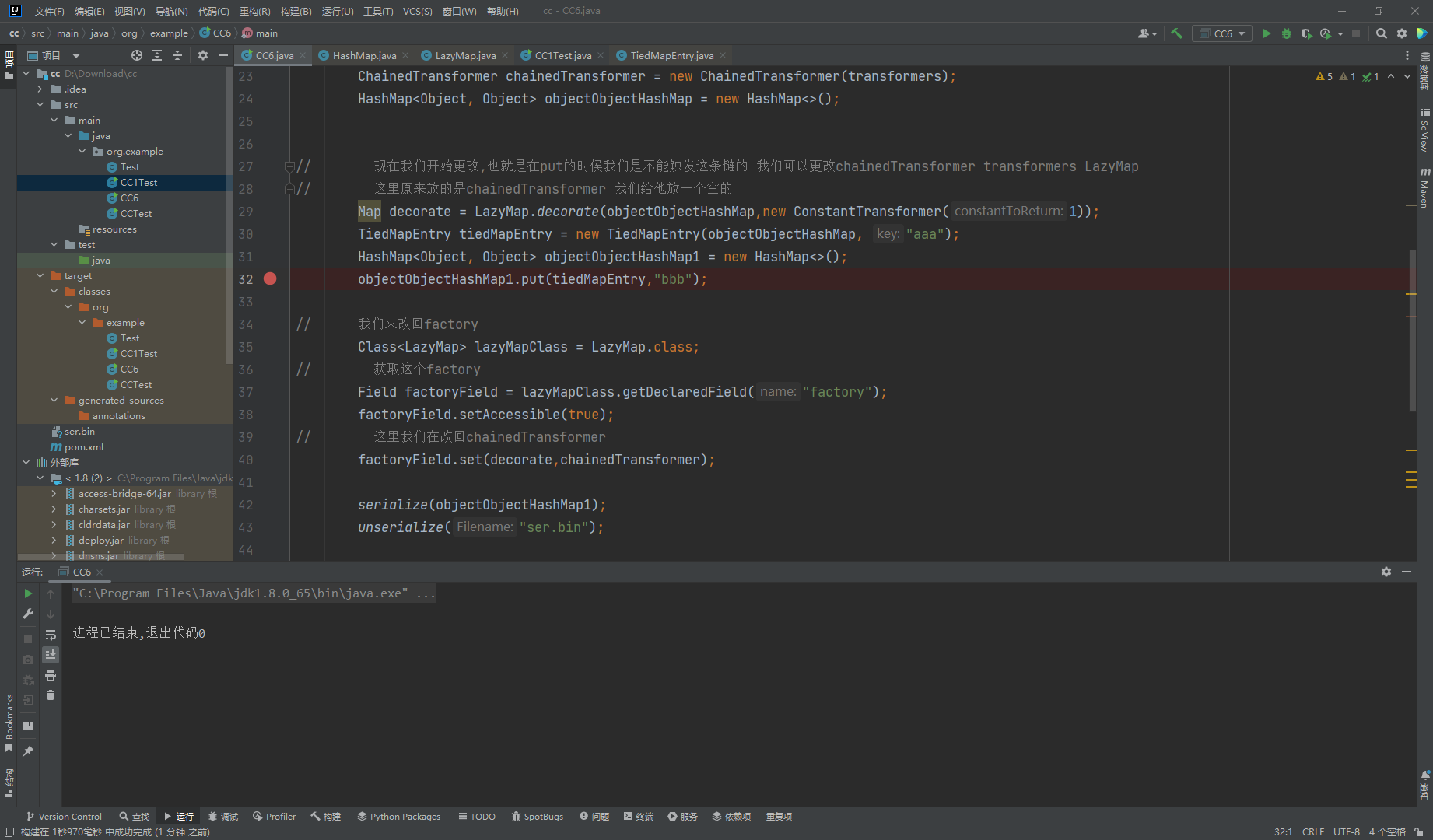Toggle soft-wrap in run console
This screenshot has width=1433, height=840.
(x=51, y=635)
